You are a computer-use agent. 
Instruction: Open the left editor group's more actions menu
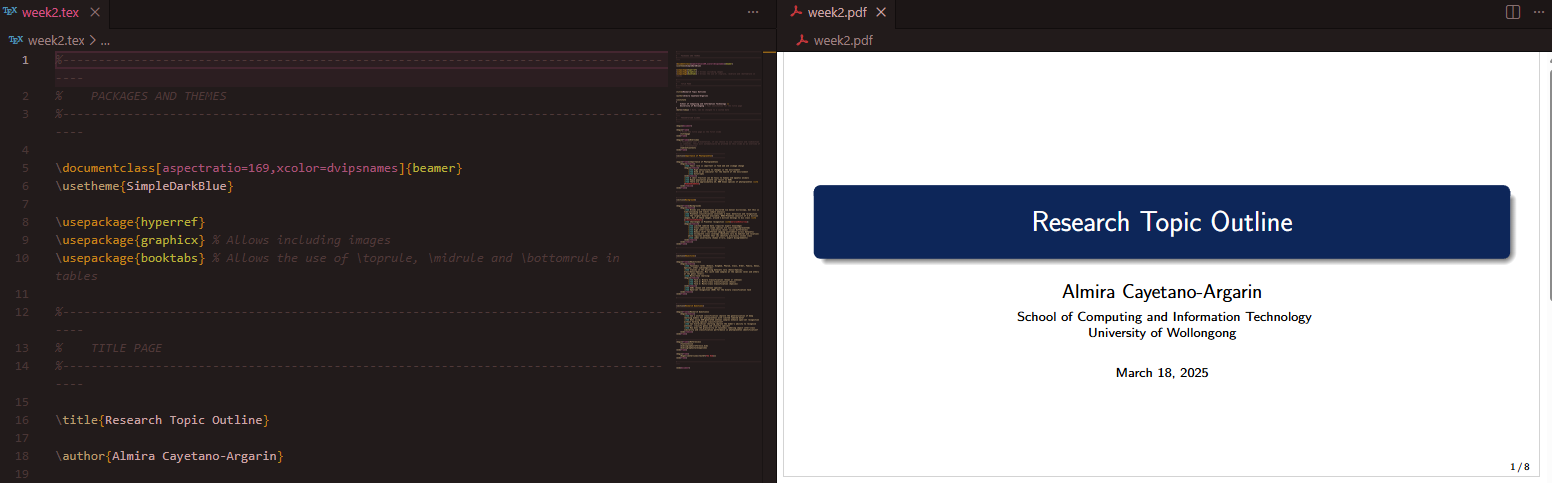click(x=753, y=12)
